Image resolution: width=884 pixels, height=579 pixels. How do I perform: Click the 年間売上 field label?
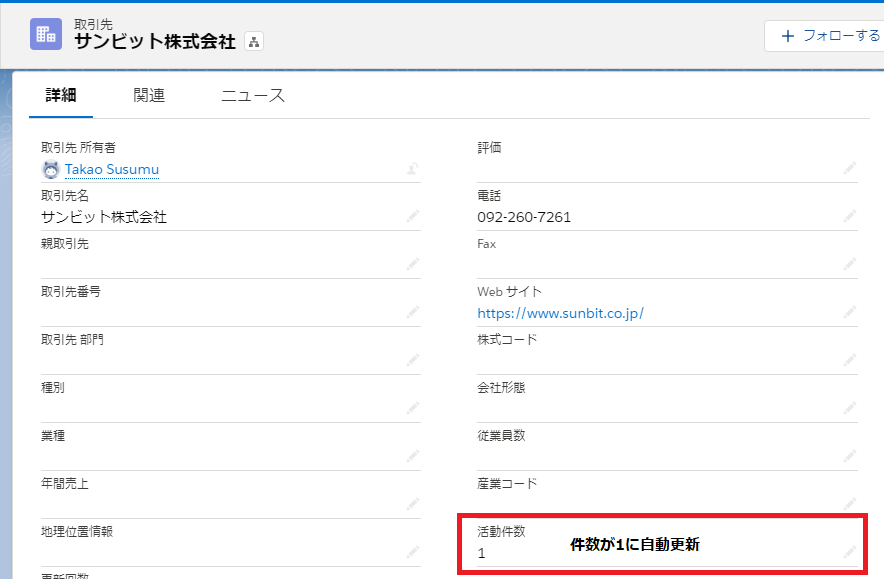65,483
